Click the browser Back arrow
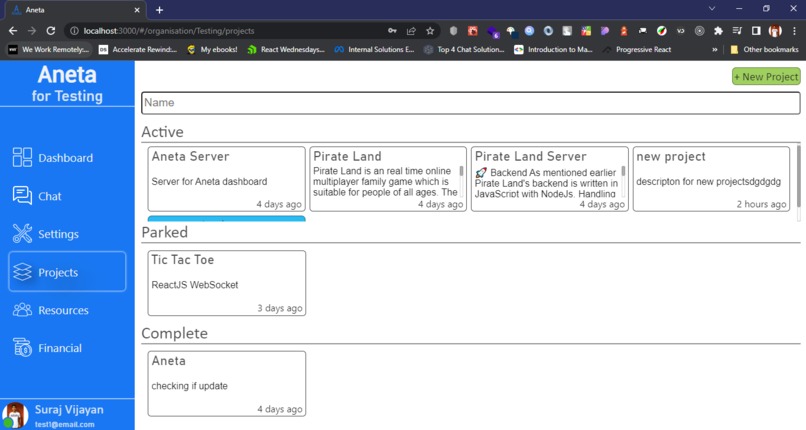Image resolution: width=806 pixels, height=430 pixels. coord(13,31)
